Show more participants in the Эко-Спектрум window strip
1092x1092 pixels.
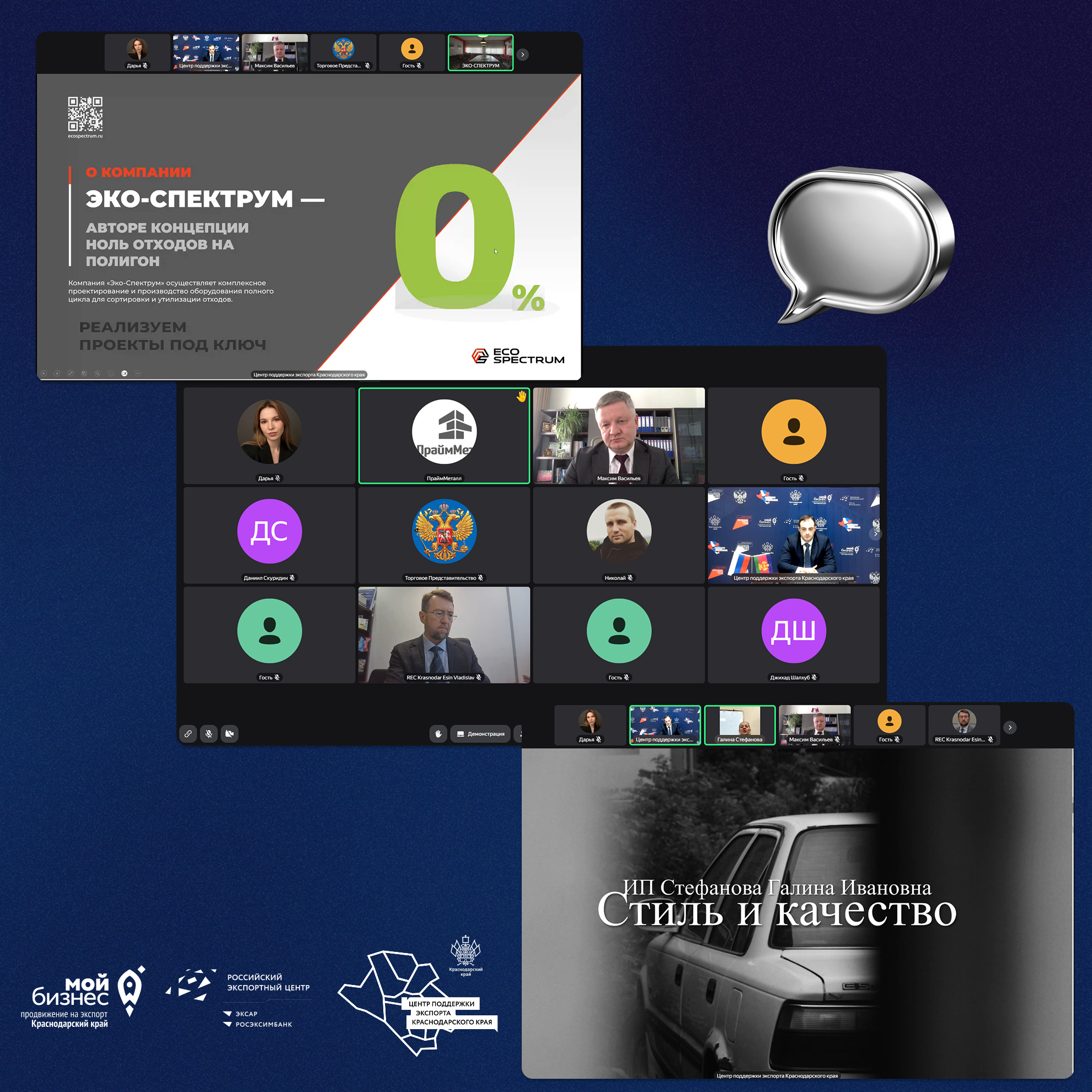coord(523,55)
